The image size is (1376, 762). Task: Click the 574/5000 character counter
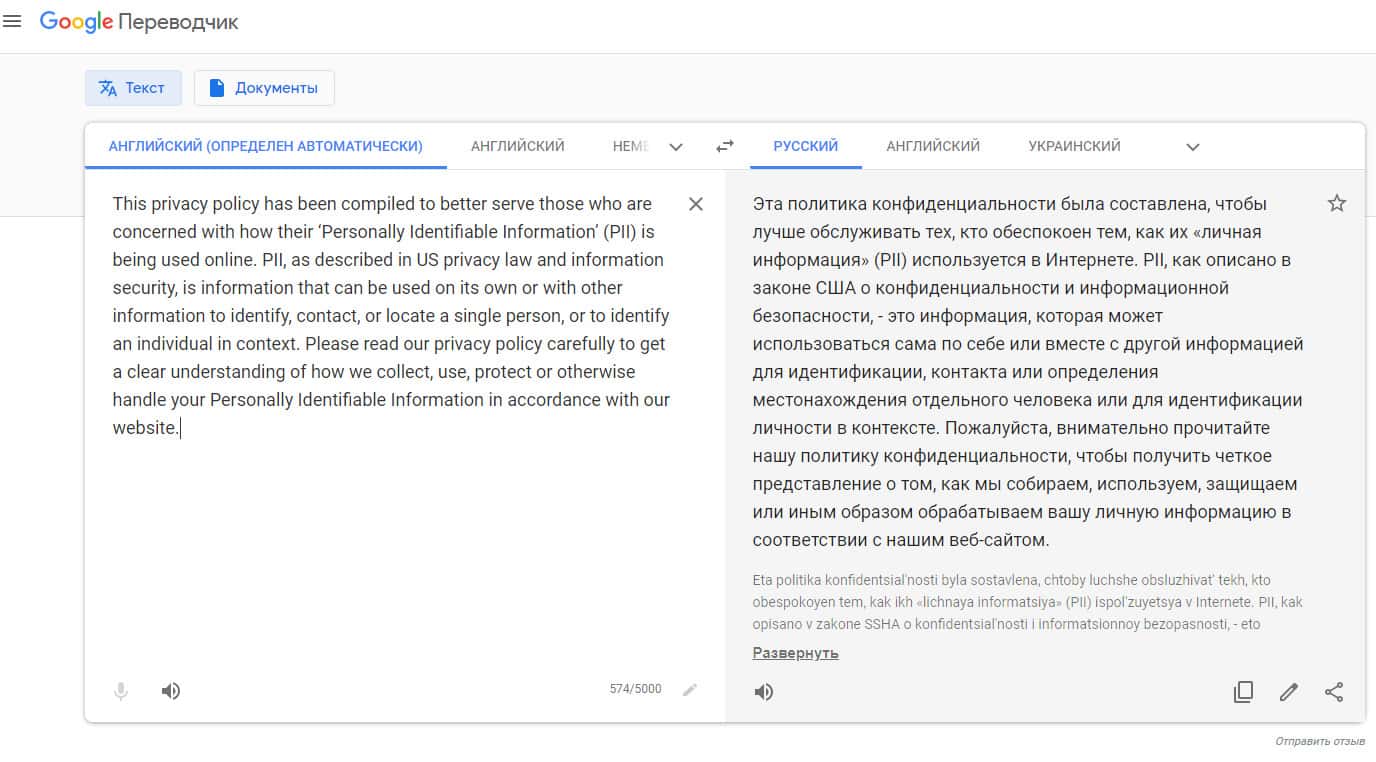tap(636, 689)
